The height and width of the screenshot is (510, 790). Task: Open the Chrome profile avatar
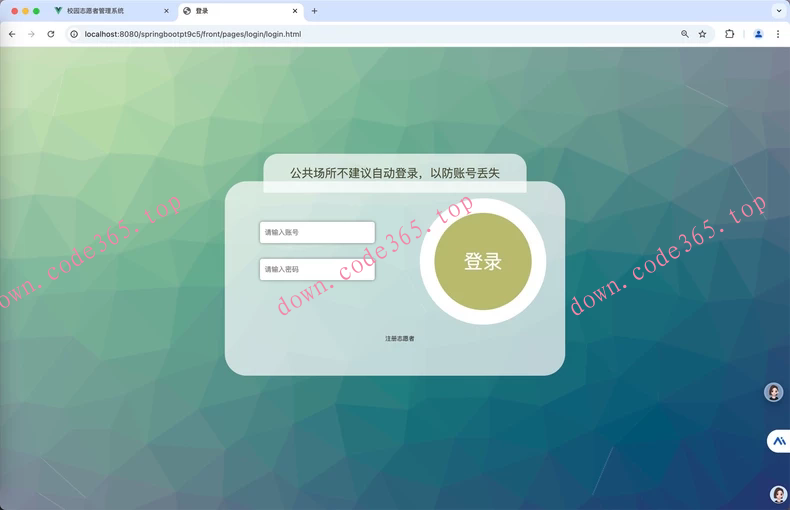758,34
